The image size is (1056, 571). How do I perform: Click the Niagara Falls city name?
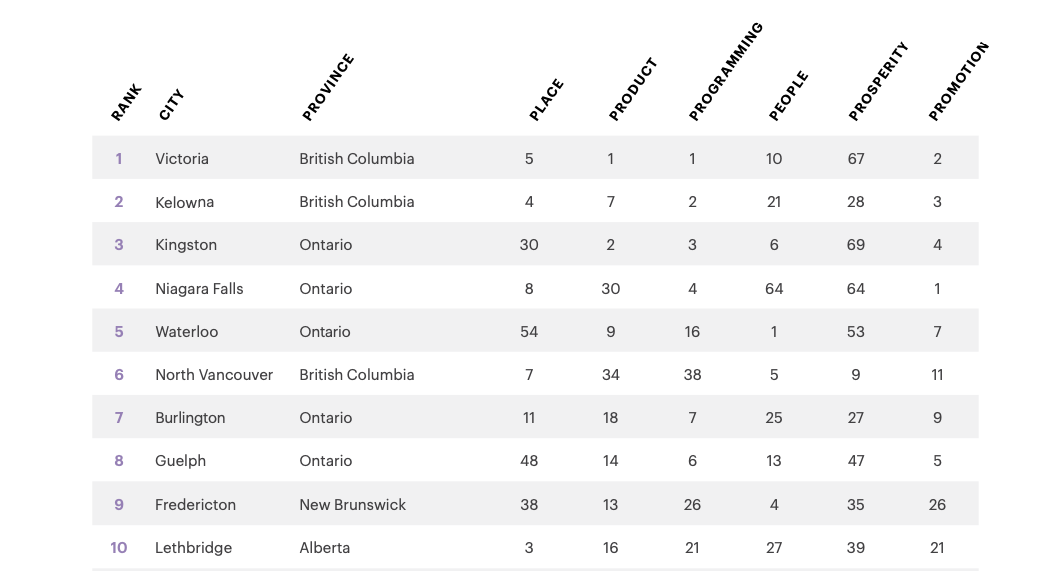[199, 288]
